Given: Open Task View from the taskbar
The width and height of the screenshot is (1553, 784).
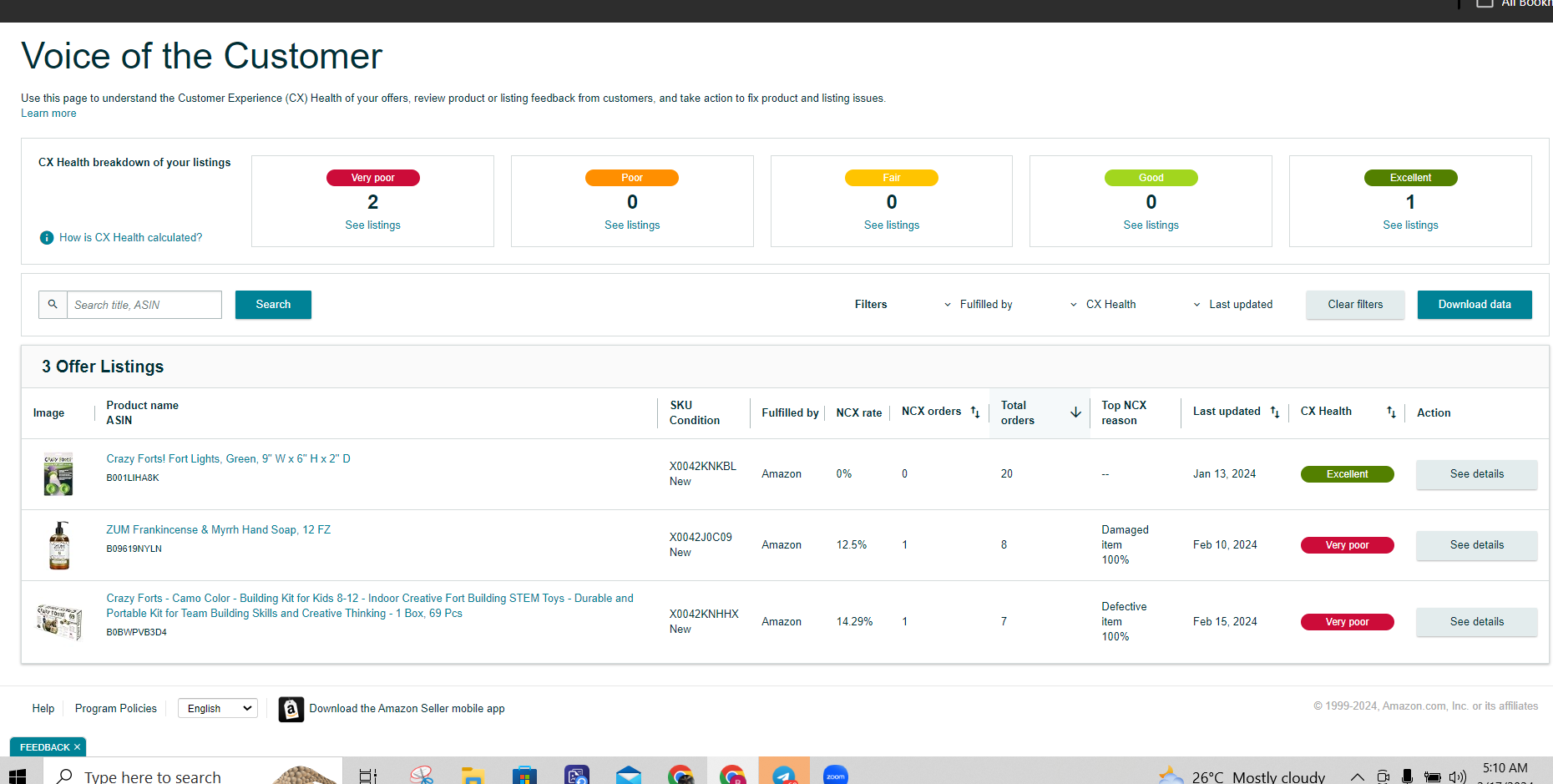Looking at the screenshot, I should click(367, 776).
